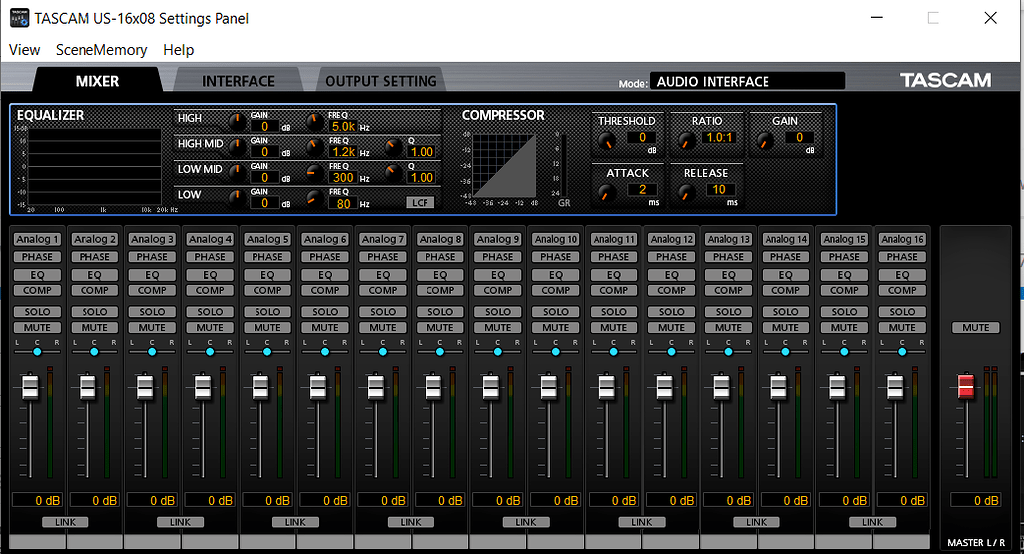Click the HIGH MID frequency knob
This screenshot has width=1024, height=554.
coord(315,147)
